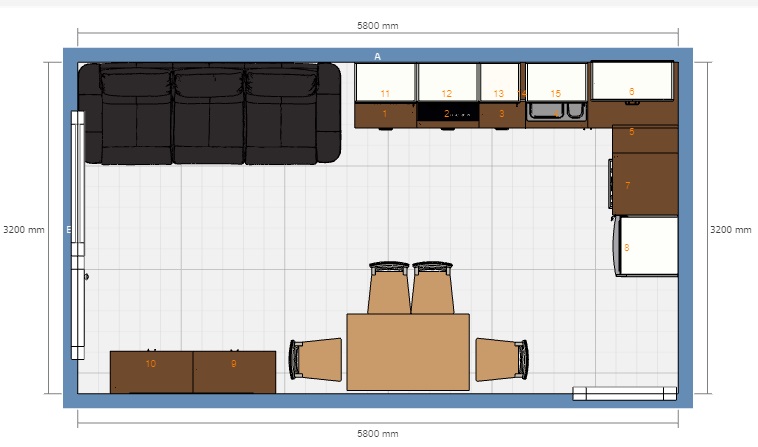
Task: Select the black three-seat sofa
Action: coord(210,113)
